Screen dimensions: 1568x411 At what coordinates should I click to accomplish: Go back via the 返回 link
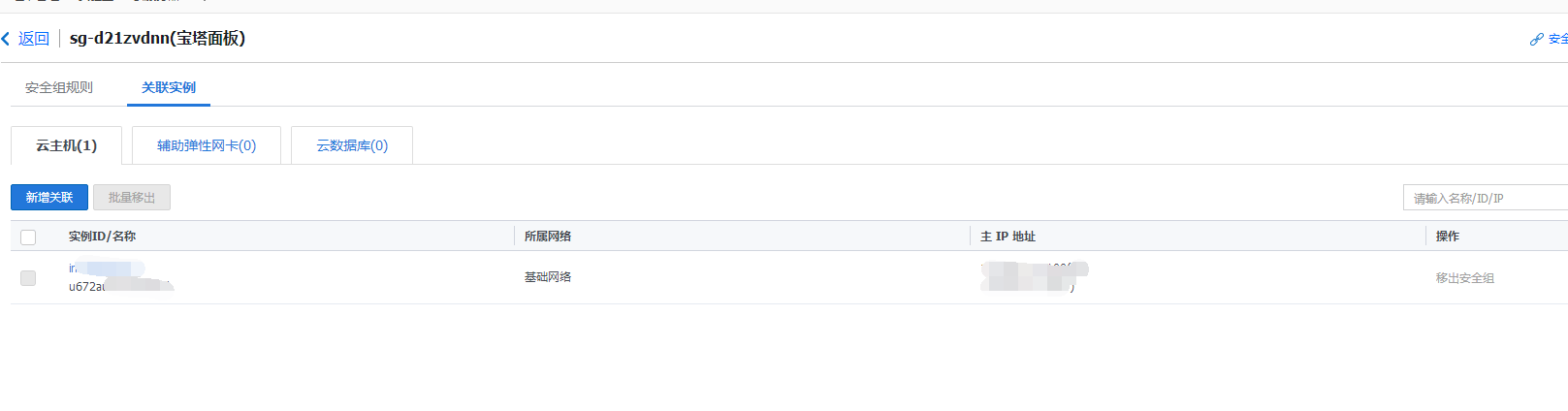[x=34, y=39]
